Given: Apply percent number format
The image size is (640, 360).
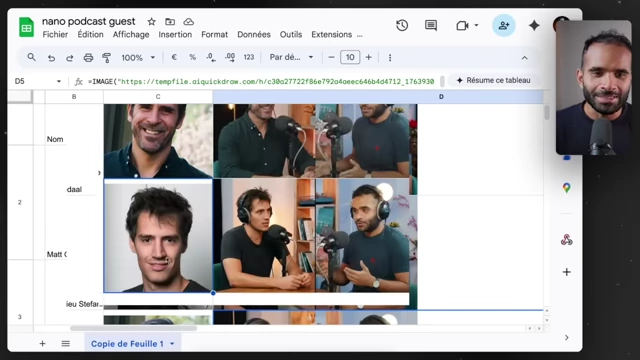Looking at the screenshot, I should 192,58.
